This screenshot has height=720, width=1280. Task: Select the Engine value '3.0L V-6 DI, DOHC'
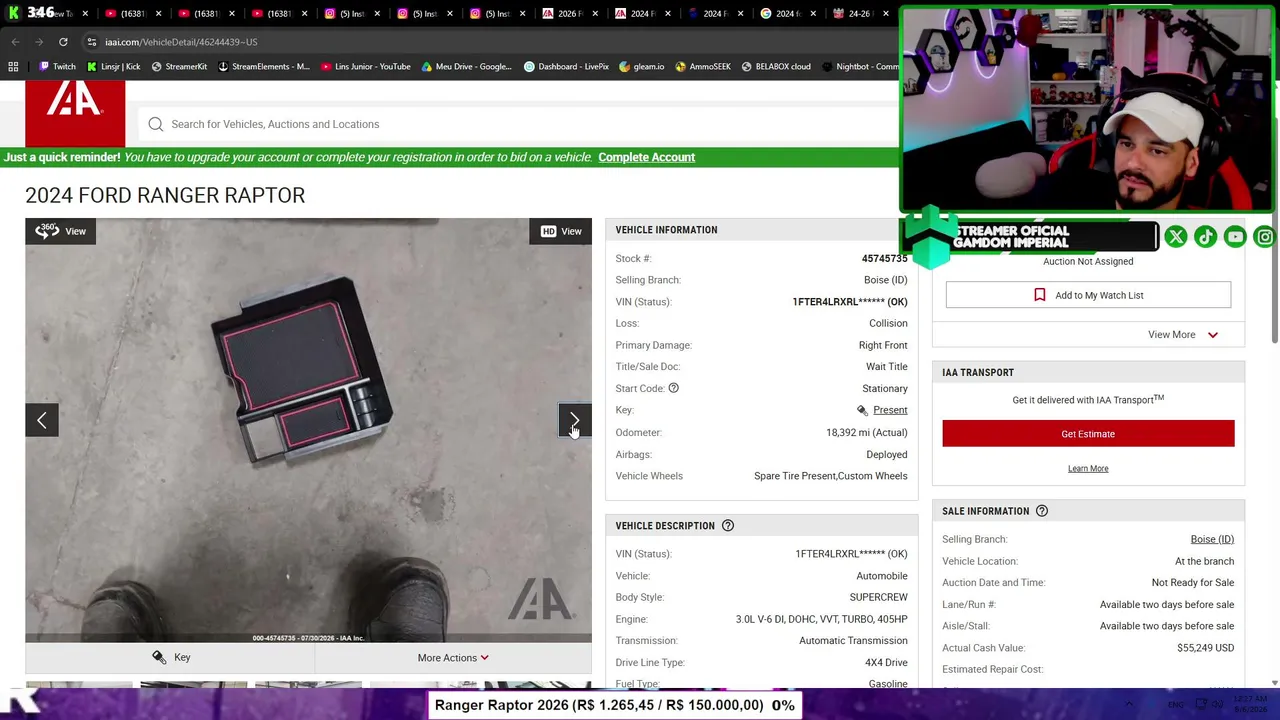tap(822, 619)
